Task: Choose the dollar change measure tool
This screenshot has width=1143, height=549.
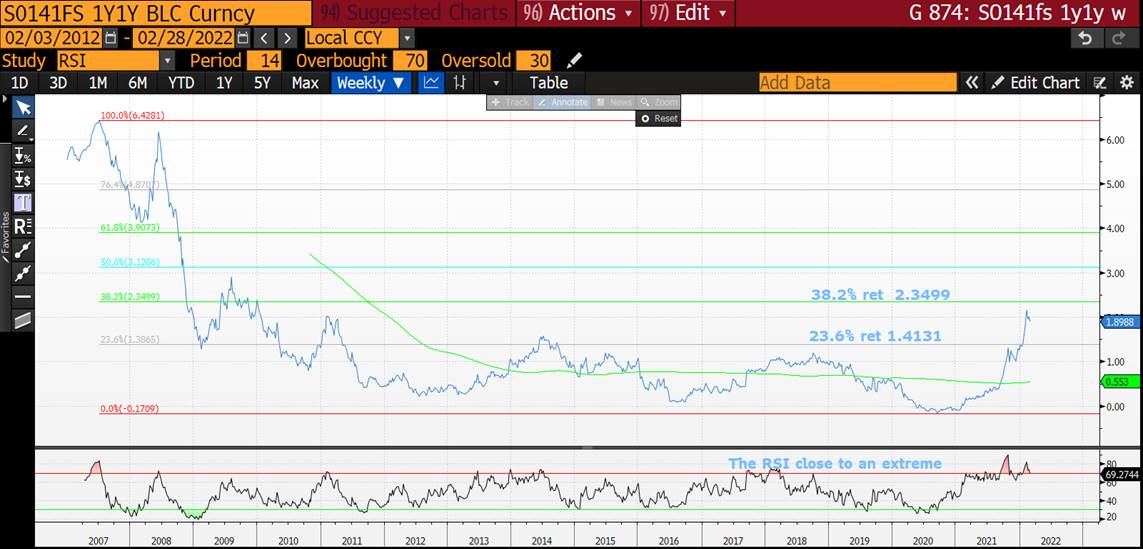Action: pos(23,179)
